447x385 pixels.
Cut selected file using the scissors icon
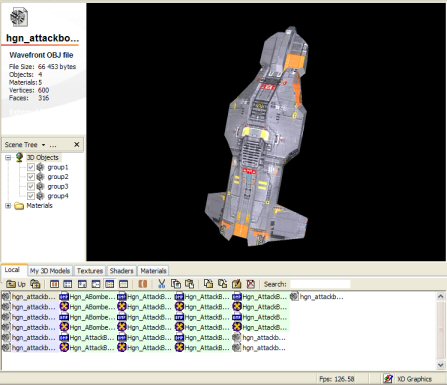pyautogui.click(x=162, y=284)
